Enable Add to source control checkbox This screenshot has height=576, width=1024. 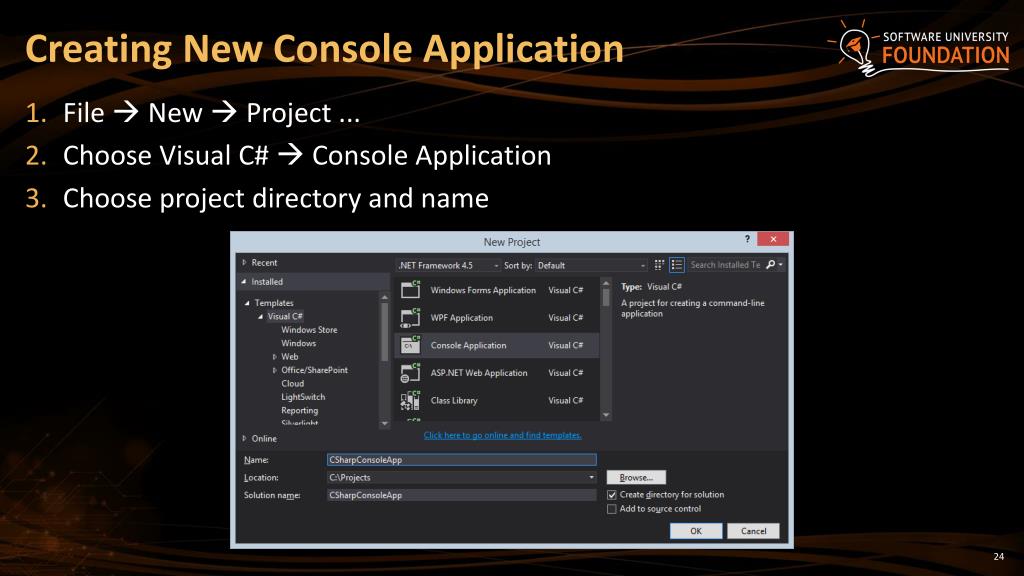(x=612, y=509)
